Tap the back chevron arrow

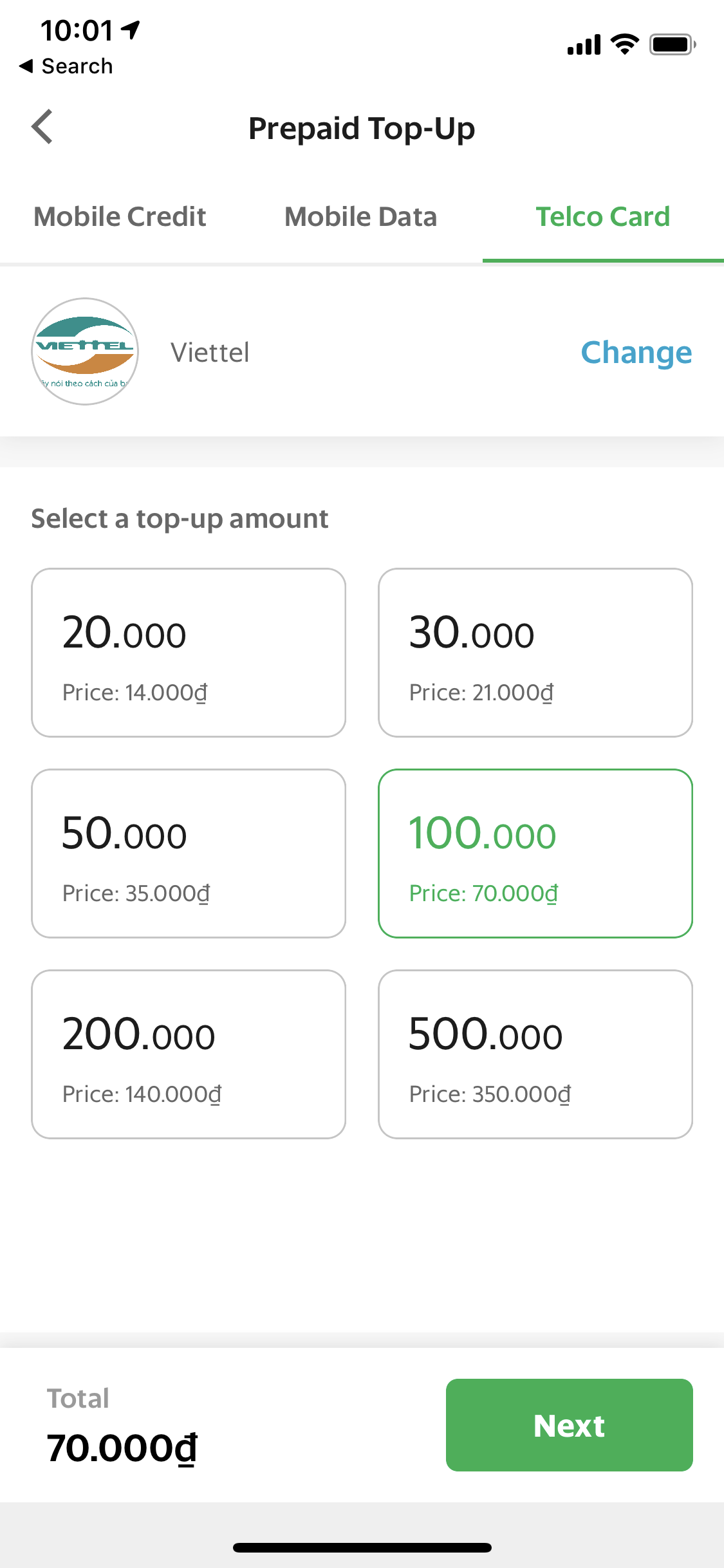point(42,127)
